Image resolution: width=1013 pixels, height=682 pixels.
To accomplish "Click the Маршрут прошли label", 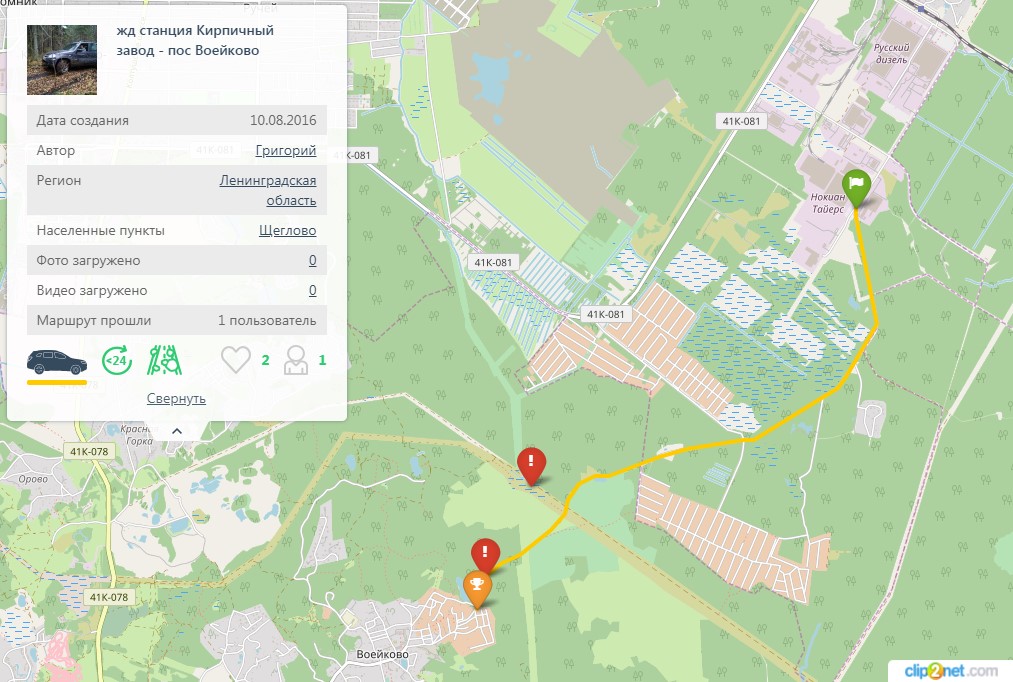I will coord(94,320).
